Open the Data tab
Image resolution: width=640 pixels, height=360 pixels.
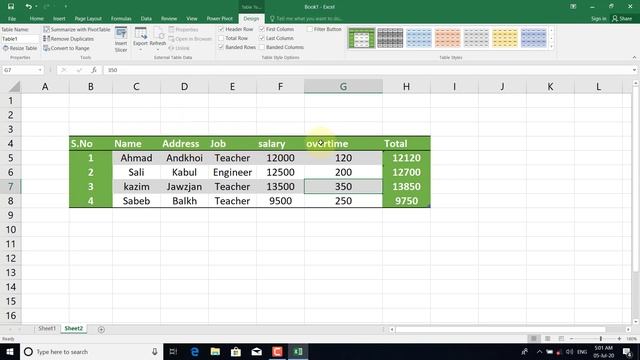coord(146,18)
